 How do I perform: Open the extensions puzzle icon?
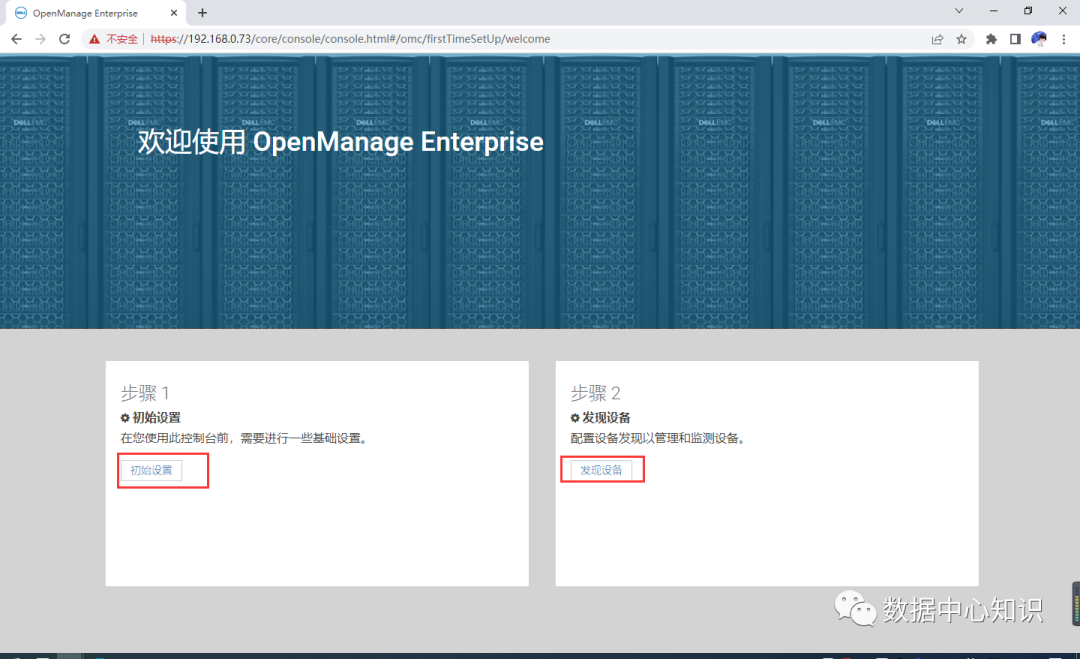(991, 39)
